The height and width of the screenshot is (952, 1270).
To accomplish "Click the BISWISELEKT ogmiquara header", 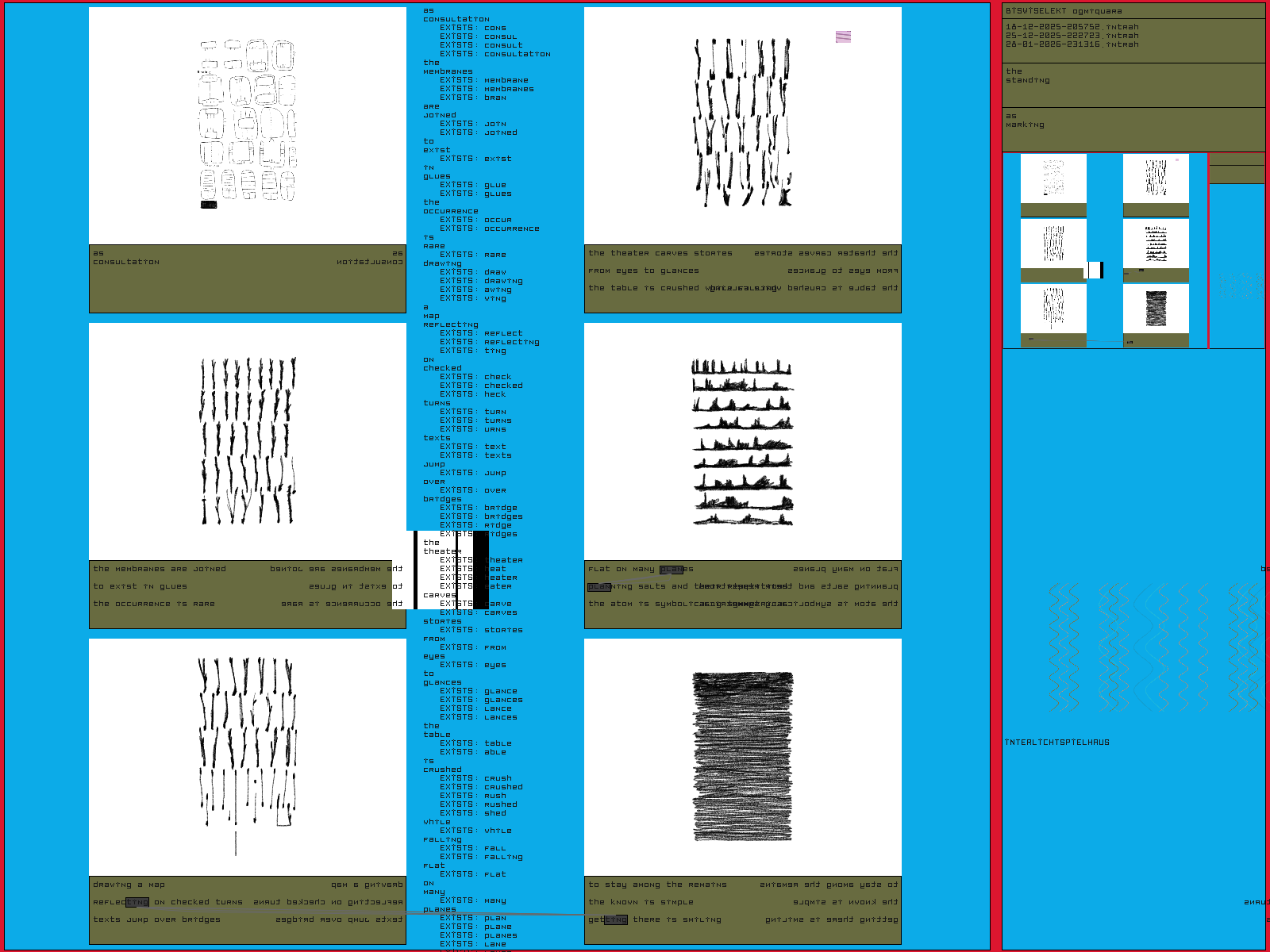I will click(1064, 11).
